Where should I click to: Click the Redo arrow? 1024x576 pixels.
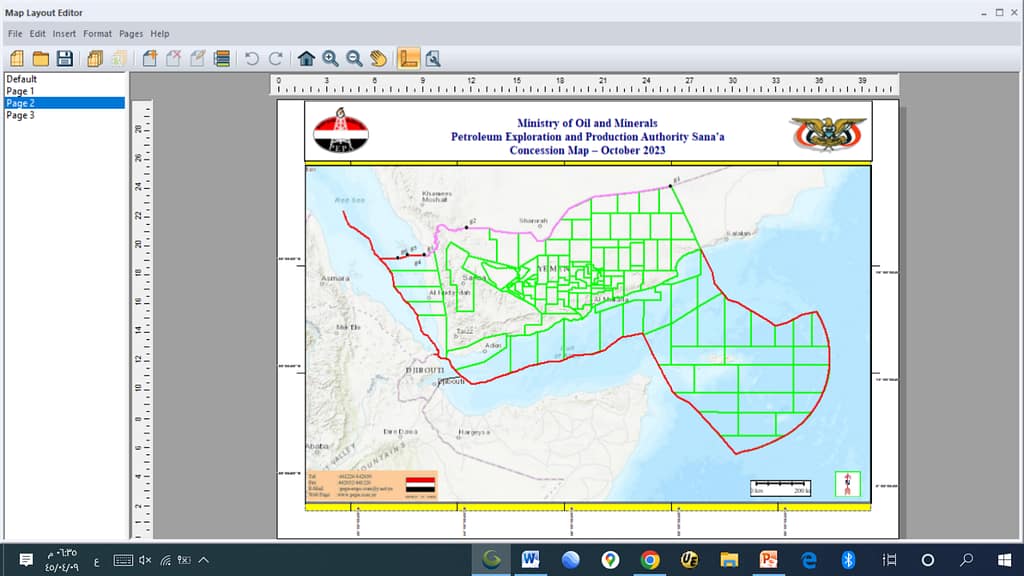275,58
